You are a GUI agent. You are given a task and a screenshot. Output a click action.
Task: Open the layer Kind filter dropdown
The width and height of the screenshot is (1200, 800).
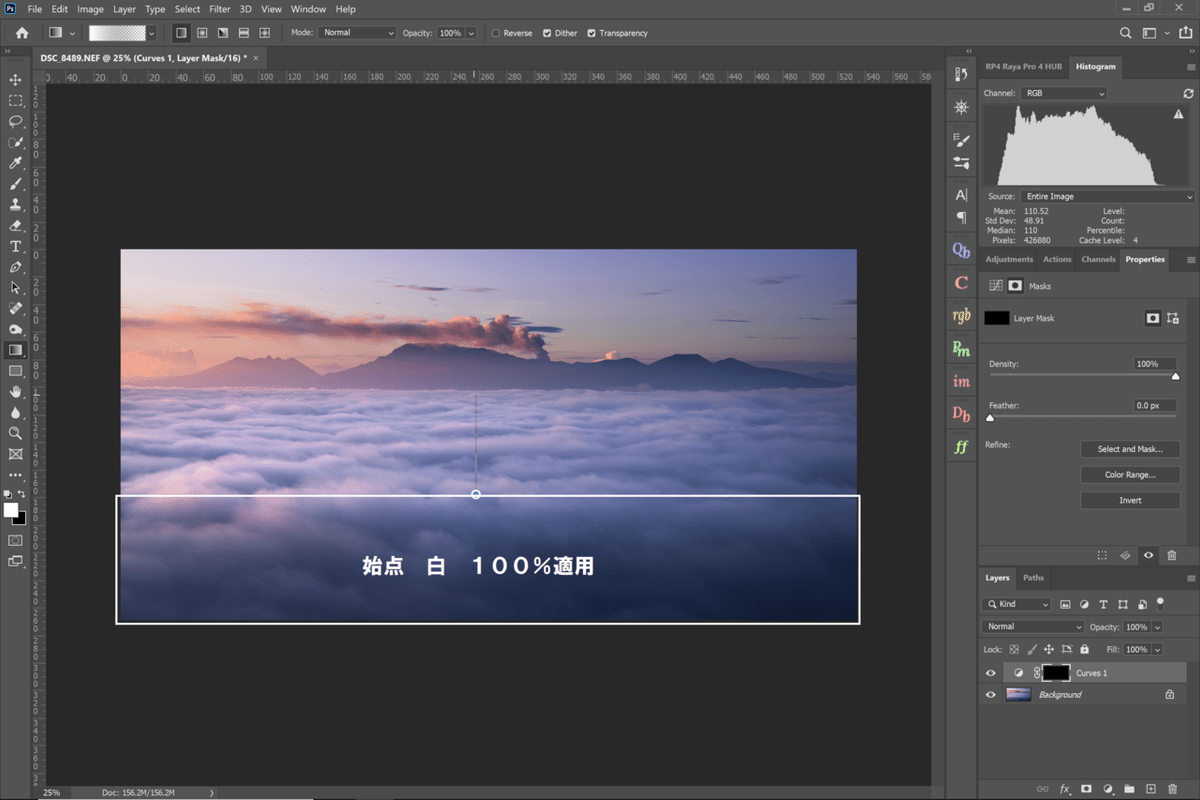(x=1018, y=604)
